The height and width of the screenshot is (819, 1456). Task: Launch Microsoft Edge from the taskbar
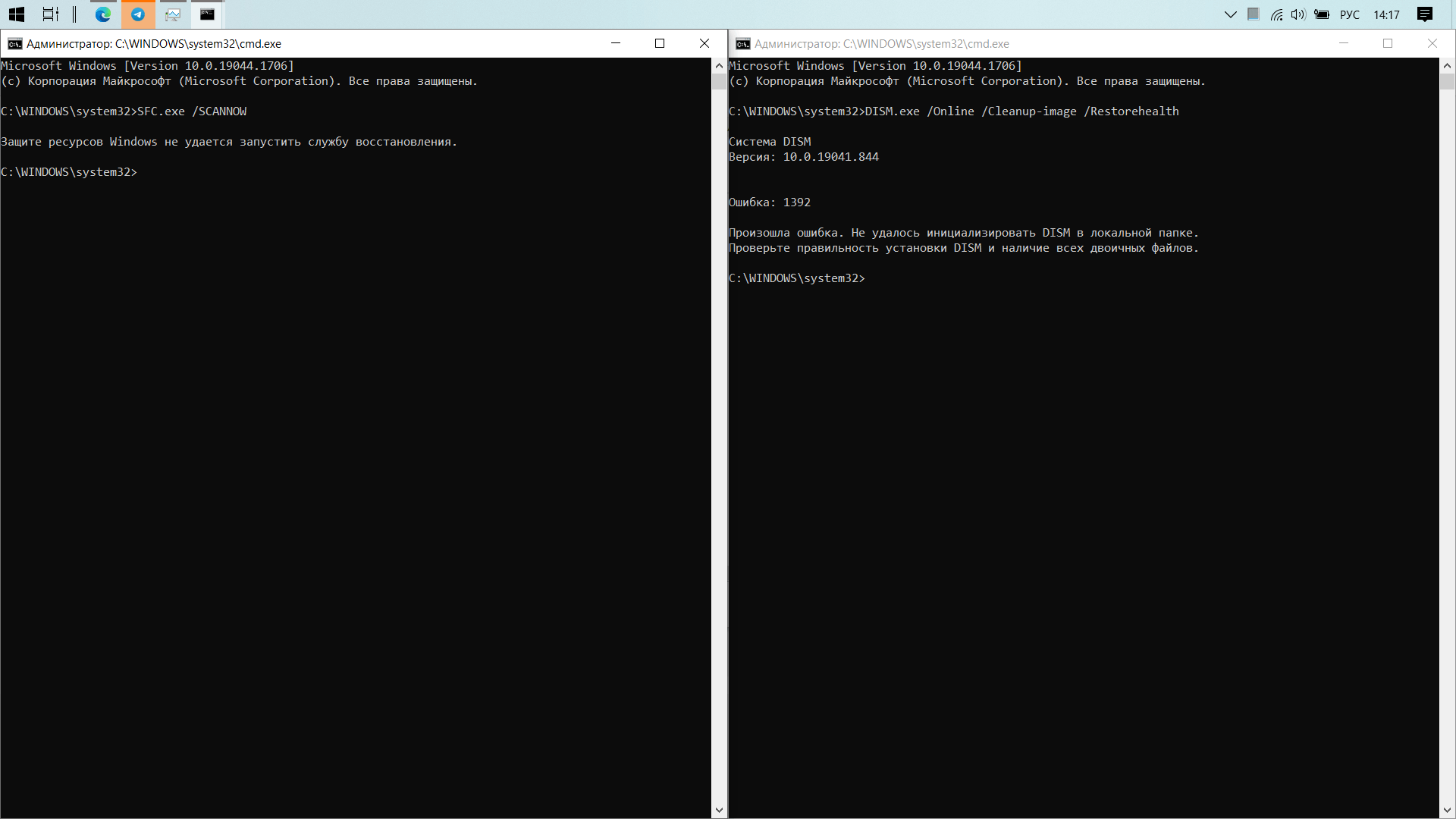pos(102,14)
